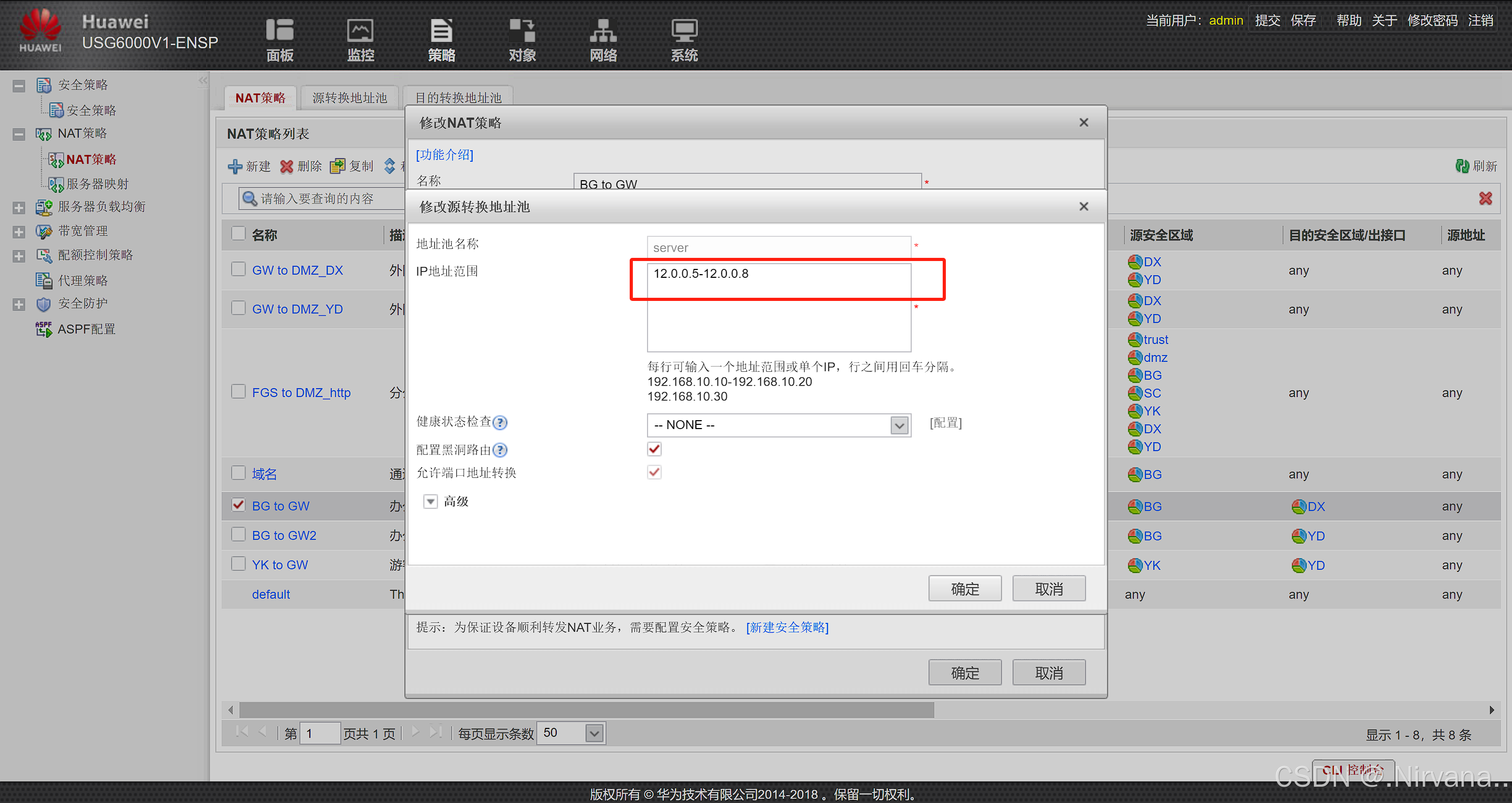Viewport: 1512px width, 803px height.
Task: Click the 安全防护 shield icon
Action: 44,304
